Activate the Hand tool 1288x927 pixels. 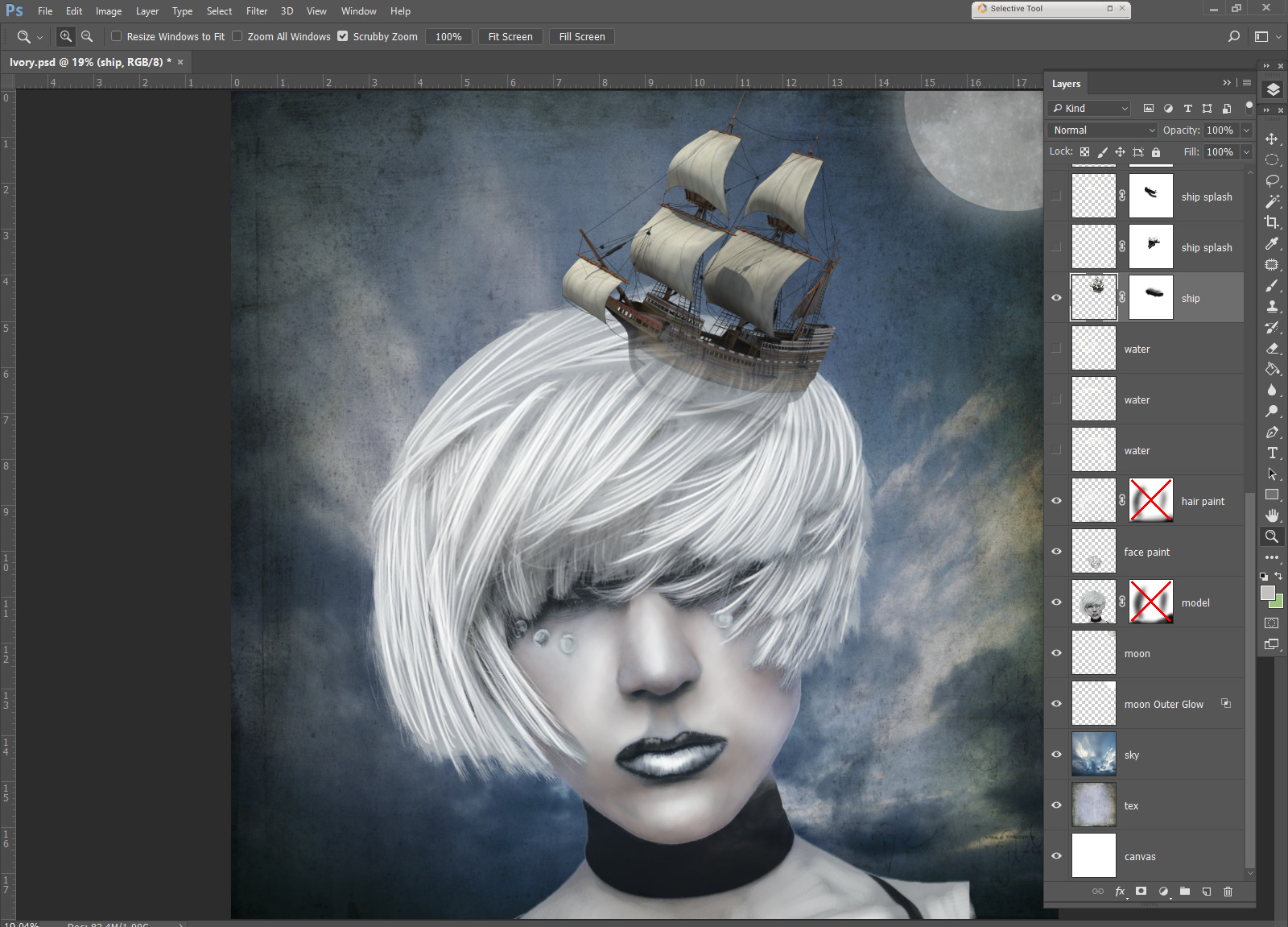[x=1272, y=515]
